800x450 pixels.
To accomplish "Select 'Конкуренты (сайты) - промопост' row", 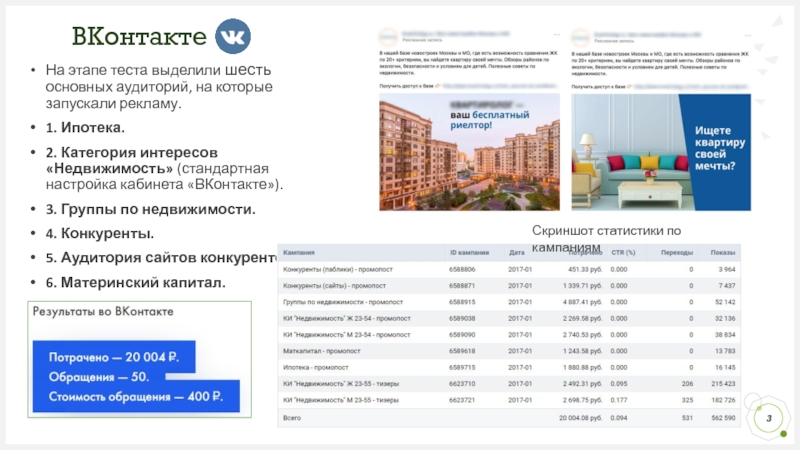I will 509,286.
